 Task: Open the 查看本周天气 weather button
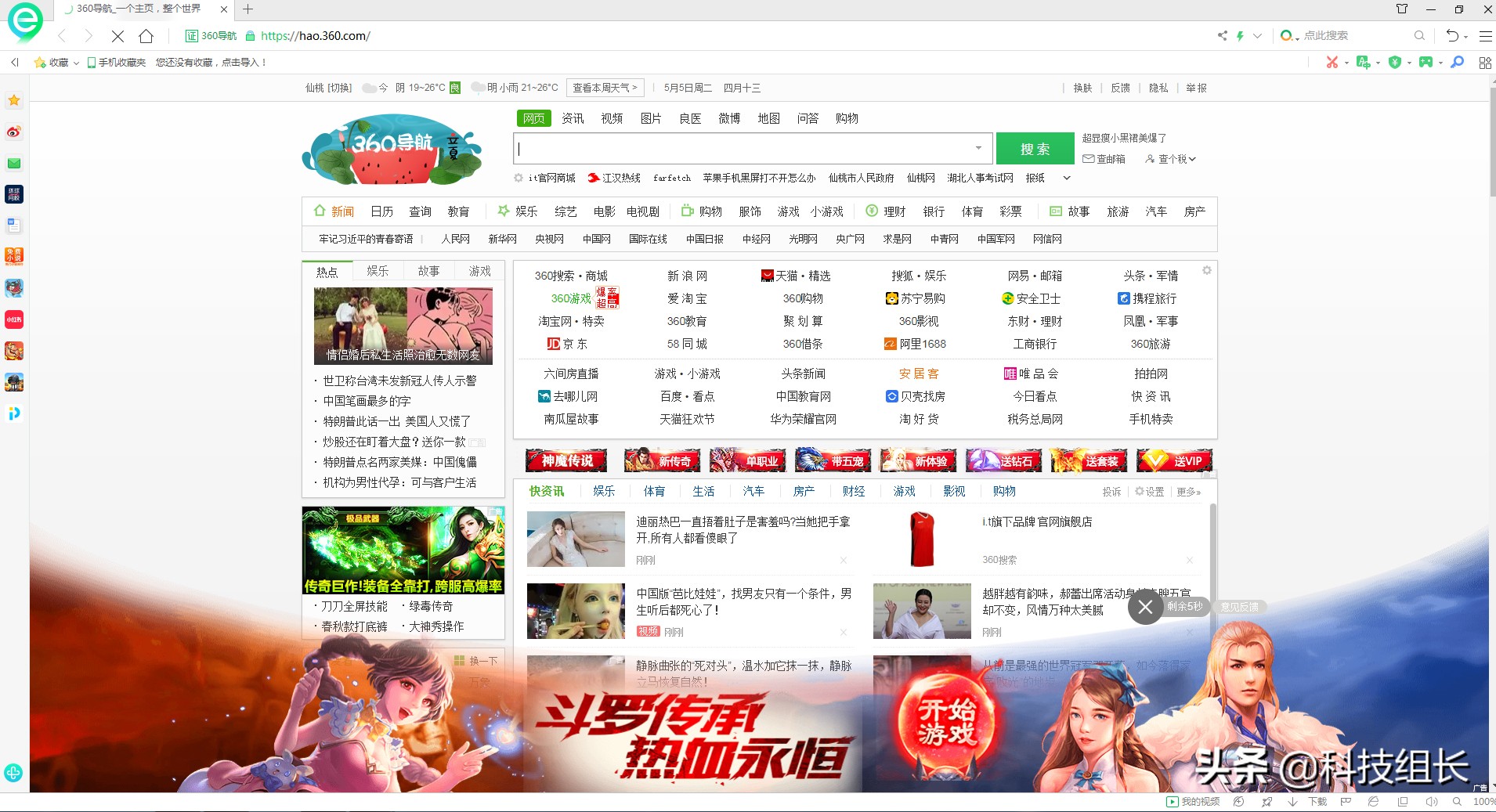pos(605,88)
